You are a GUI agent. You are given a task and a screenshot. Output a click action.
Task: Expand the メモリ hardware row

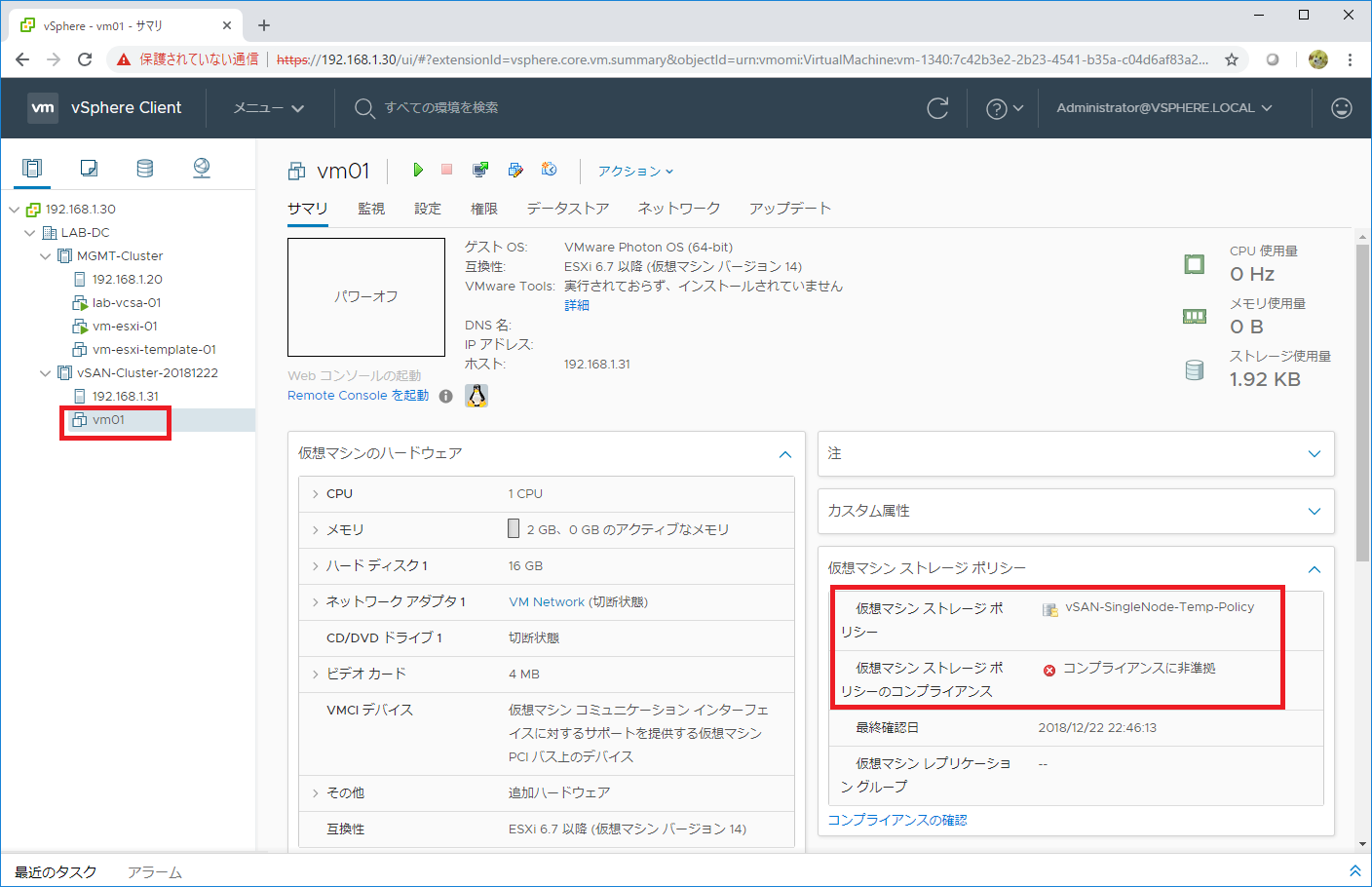coord(316,530)
